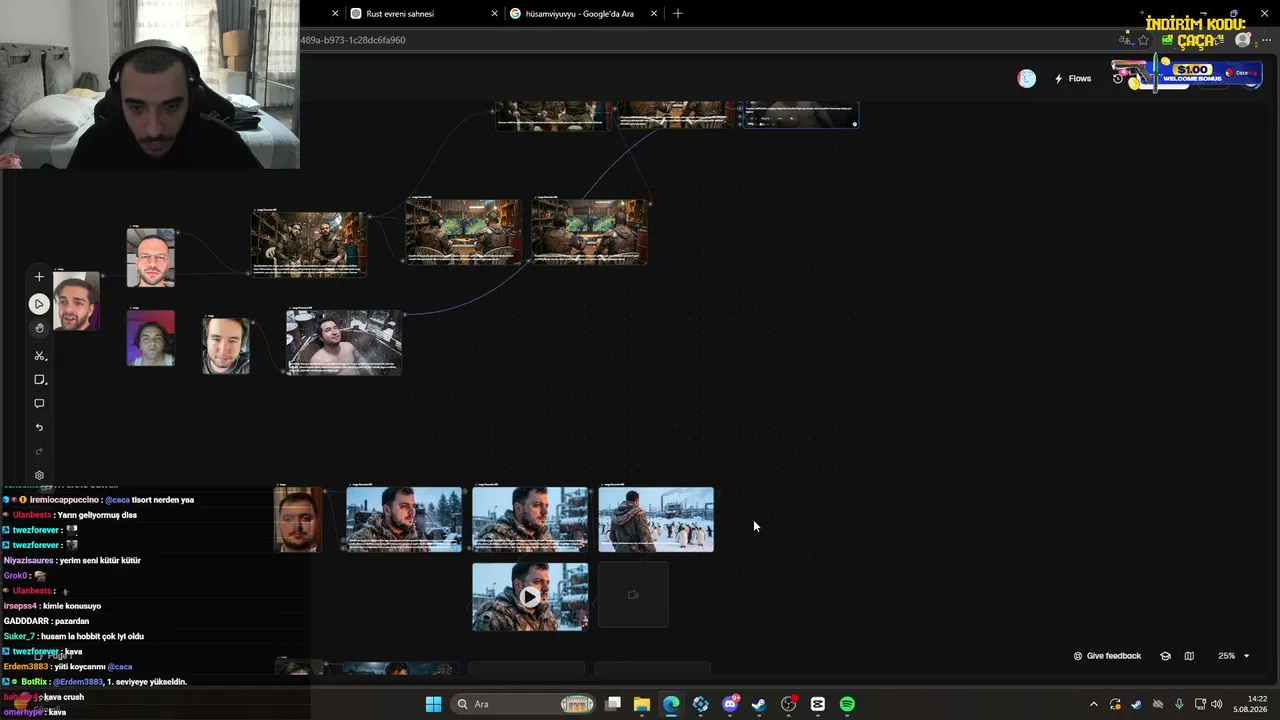Screen dimensions: 1280x720
Task: Select the penguin snow scene image node
Action: pyautogui.click(x=656, y=519)
